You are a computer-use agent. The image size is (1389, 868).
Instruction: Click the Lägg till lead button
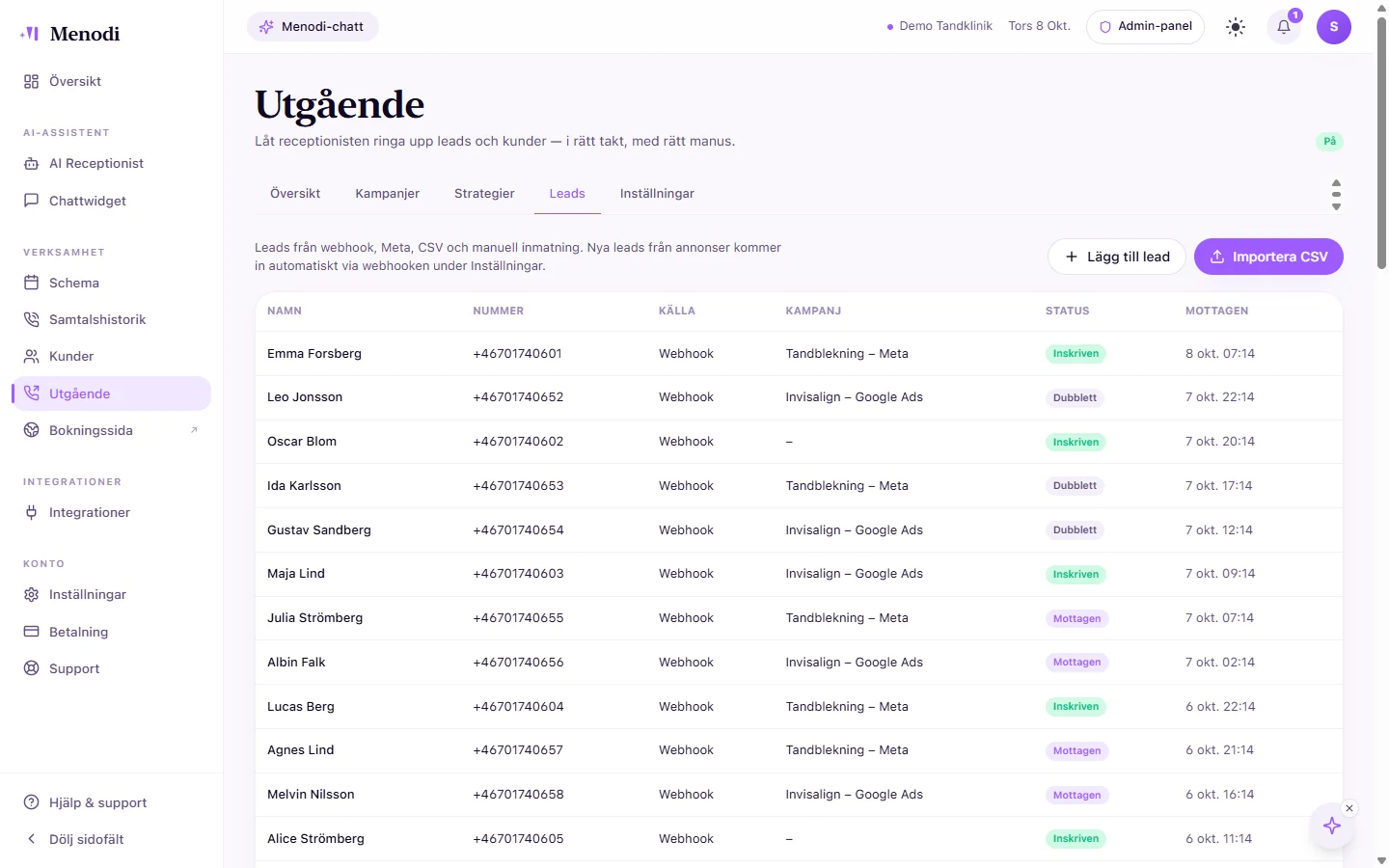point(1117,257)
